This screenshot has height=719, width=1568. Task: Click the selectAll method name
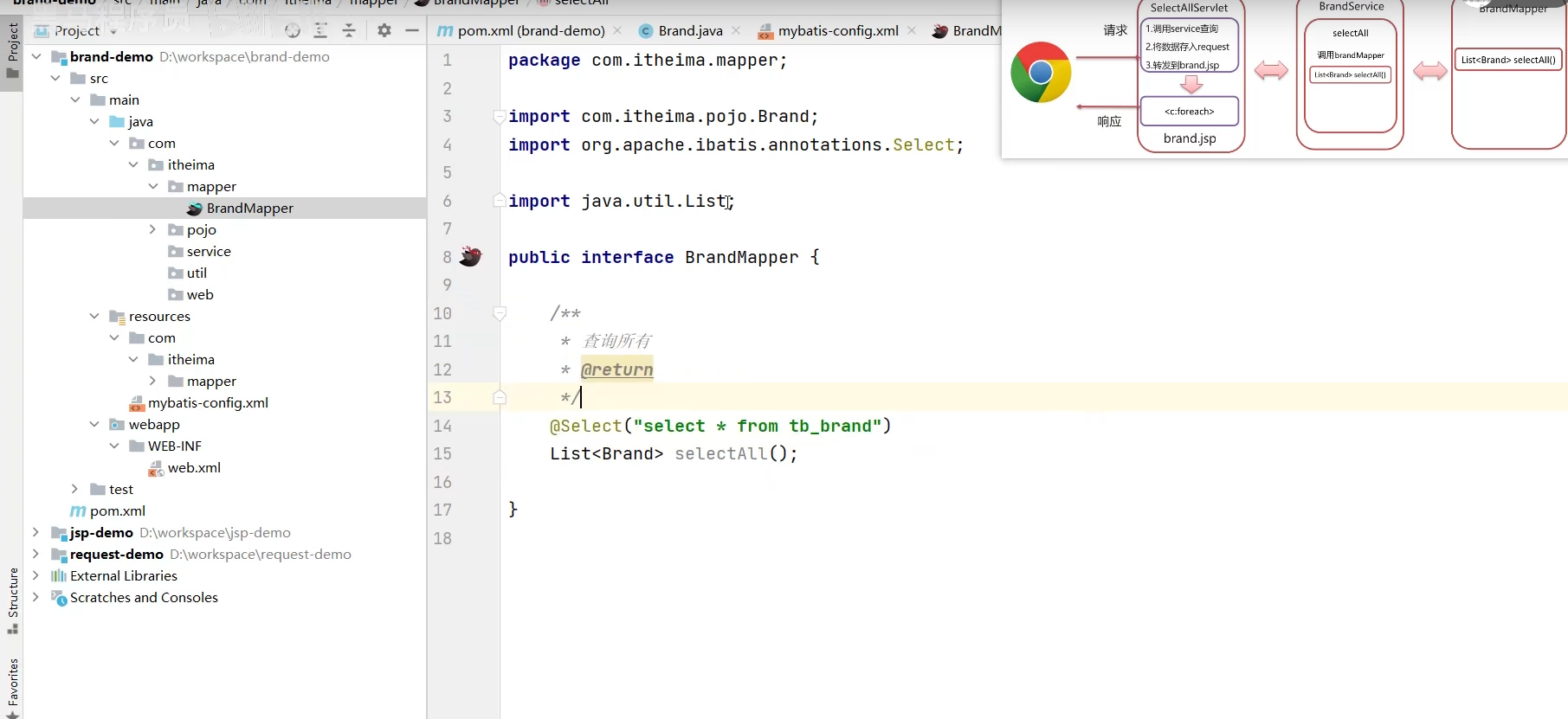720,453
